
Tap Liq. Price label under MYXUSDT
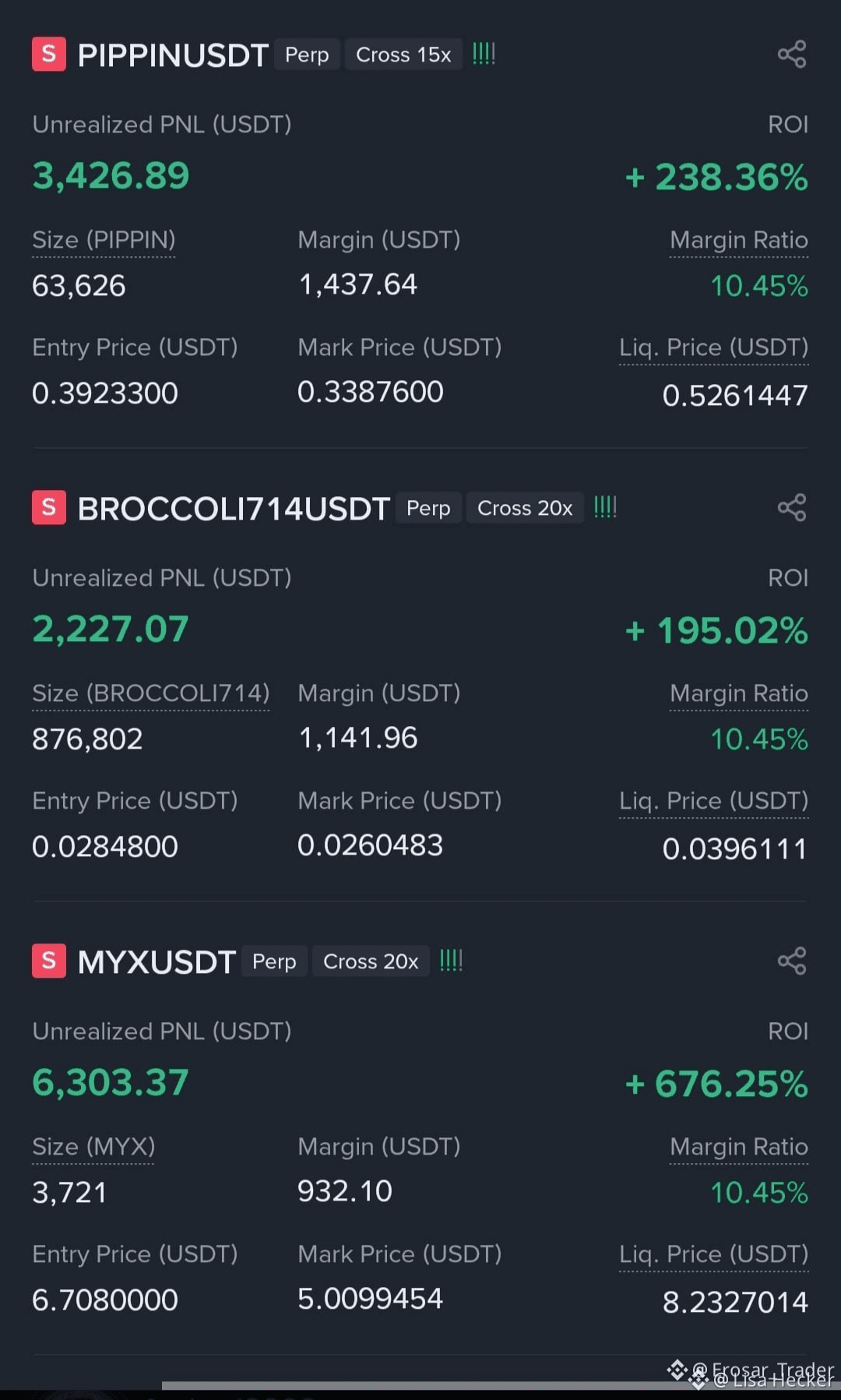tap(713, 1254)
